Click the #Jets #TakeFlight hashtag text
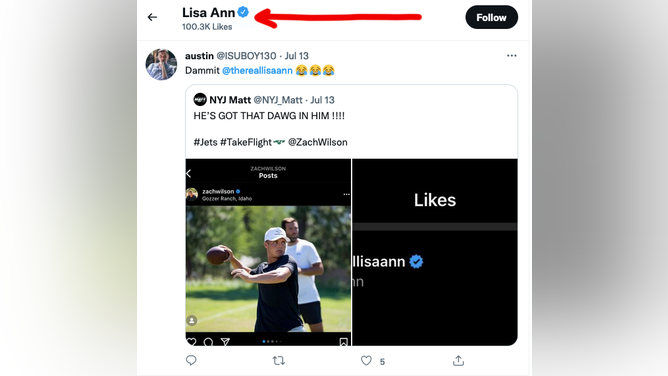 (233, 142)
